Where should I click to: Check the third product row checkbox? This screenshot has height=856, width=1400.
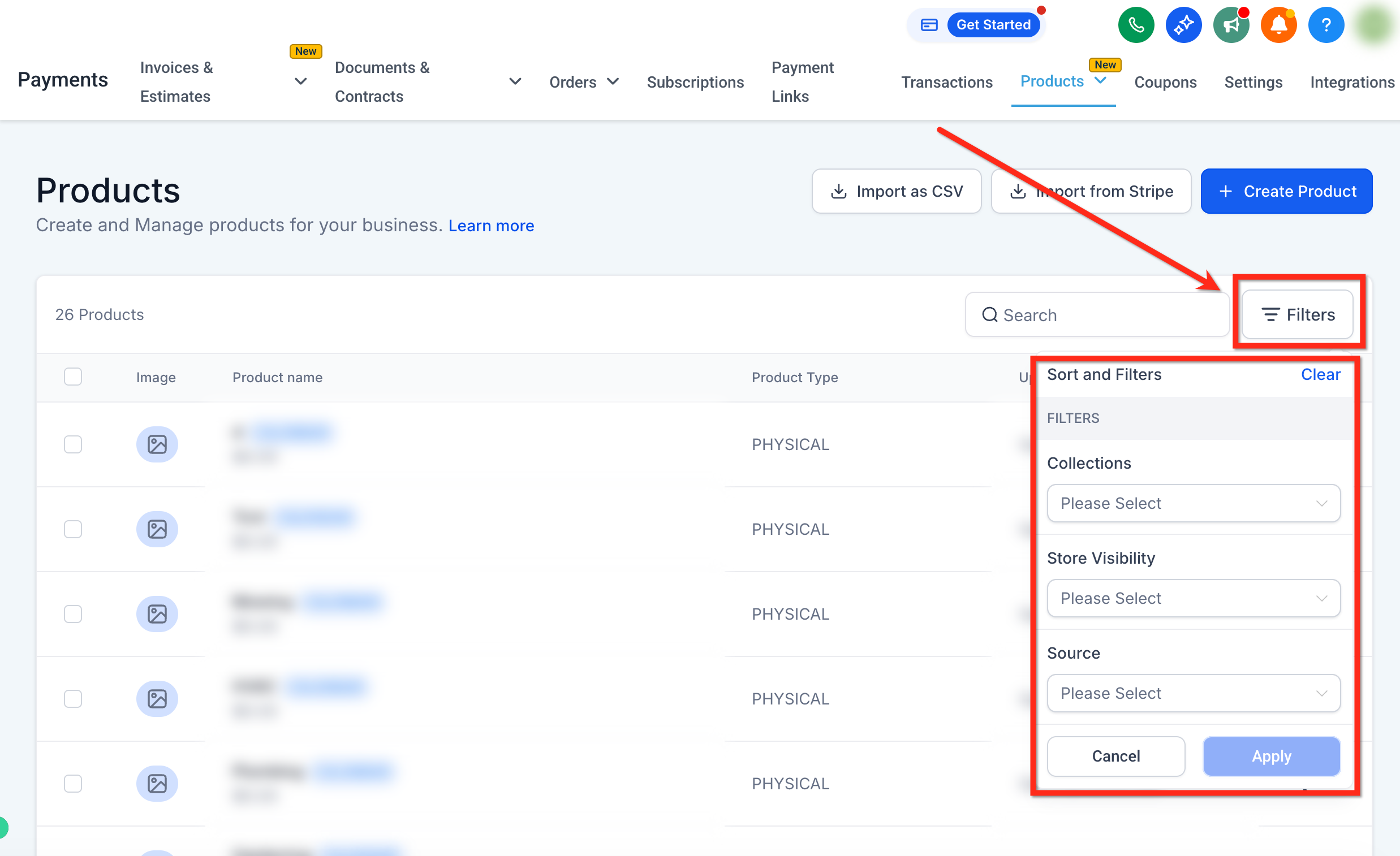click(73, 614)
